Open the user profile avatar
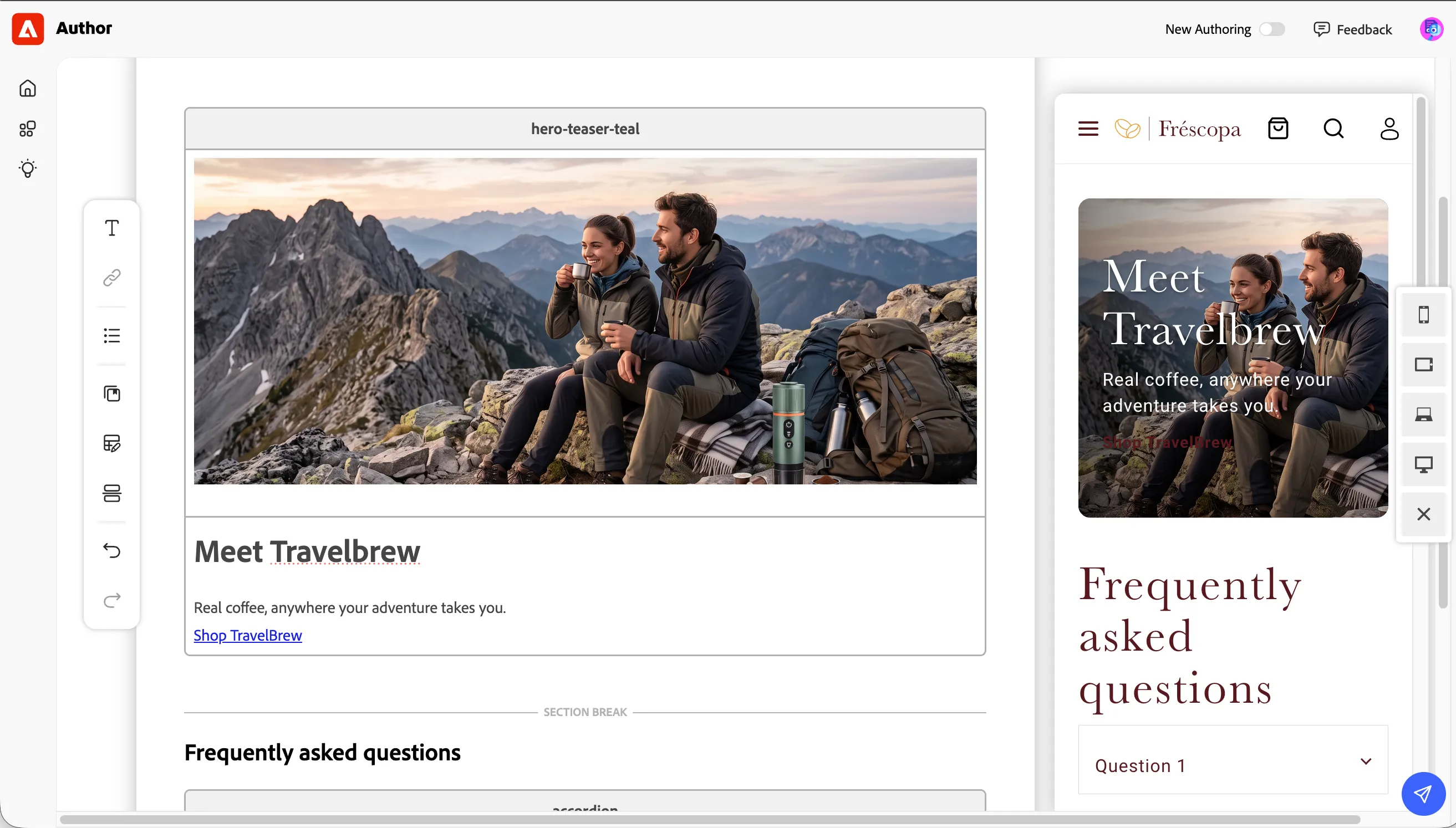 (1432, 29)
